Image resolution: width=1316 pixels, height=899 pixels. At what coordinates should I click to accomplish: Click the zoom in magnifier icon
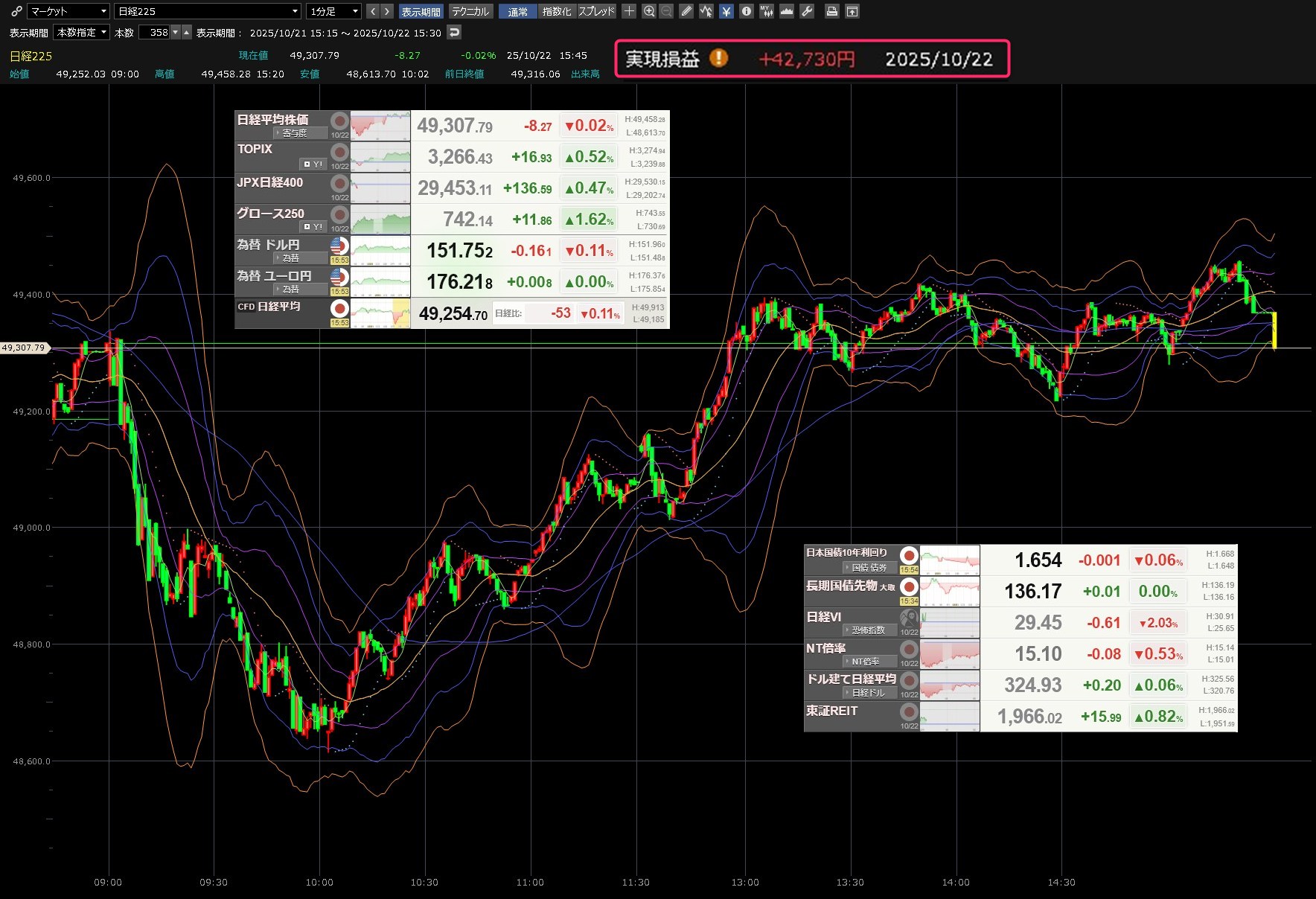[649, 11]
